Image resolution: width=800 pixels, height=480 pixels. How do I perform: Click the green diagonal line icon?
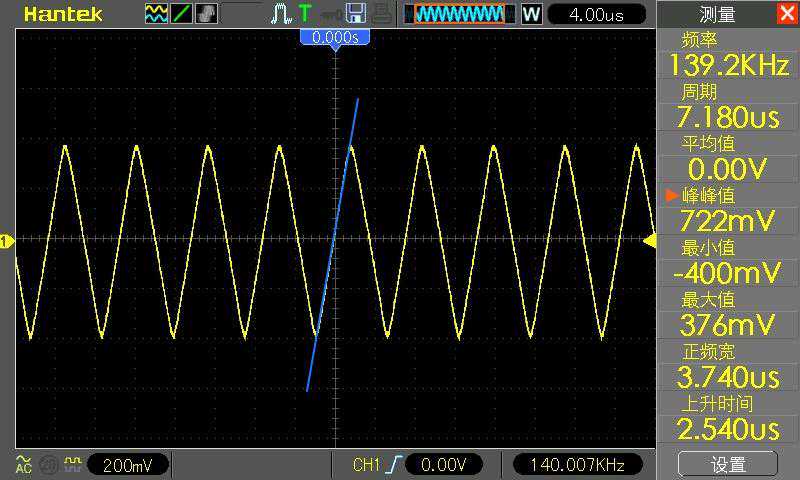point(182,14)
